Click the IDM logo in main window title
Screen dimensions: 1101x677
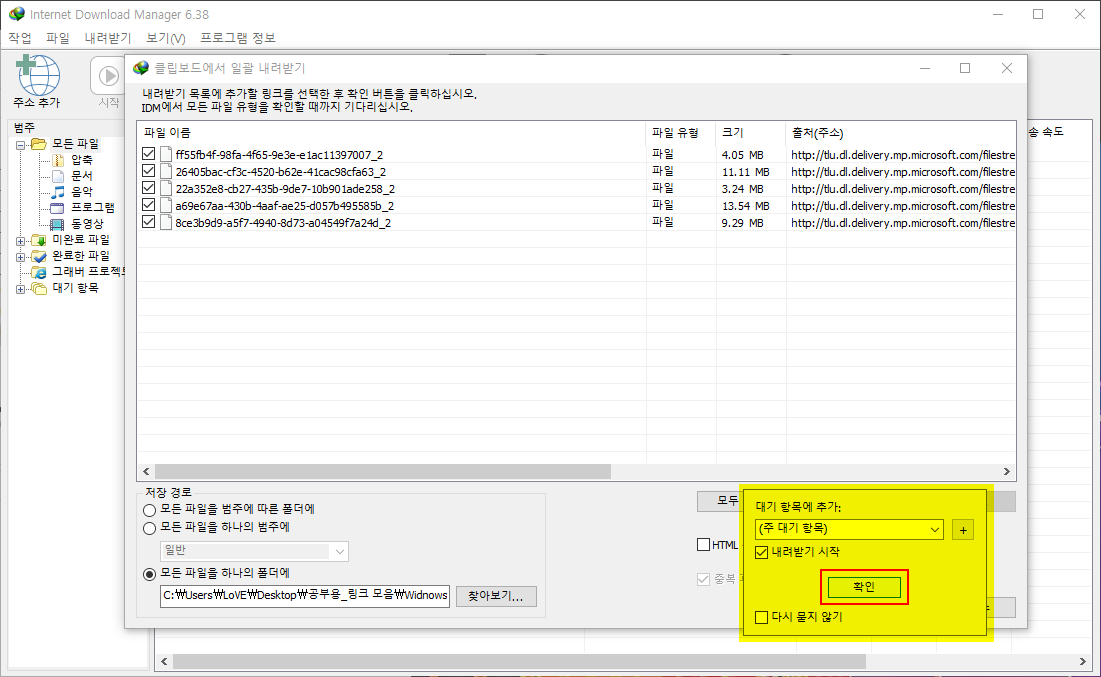[17, 14]
